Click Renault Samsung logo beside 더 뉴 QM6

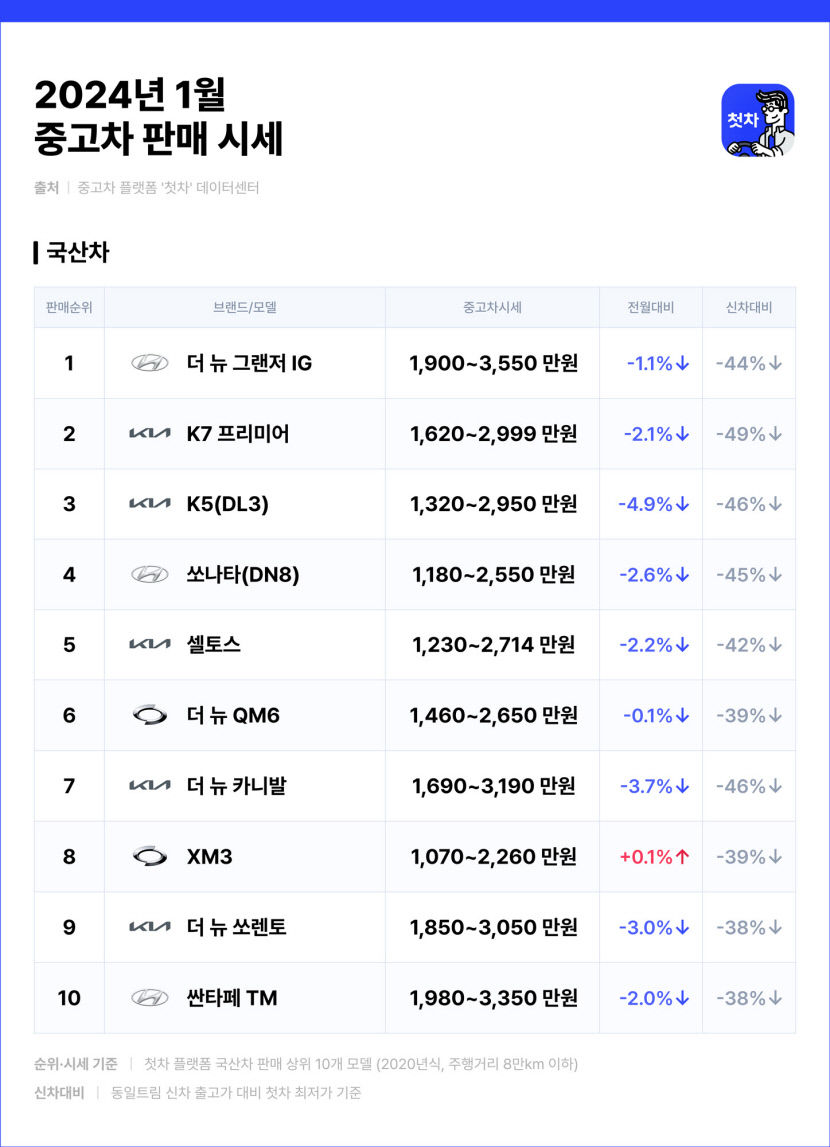(x=150, y=715)
